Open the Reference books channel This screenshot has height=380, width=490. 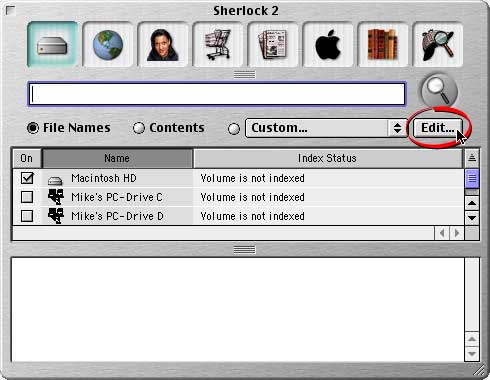pos(383,44)
